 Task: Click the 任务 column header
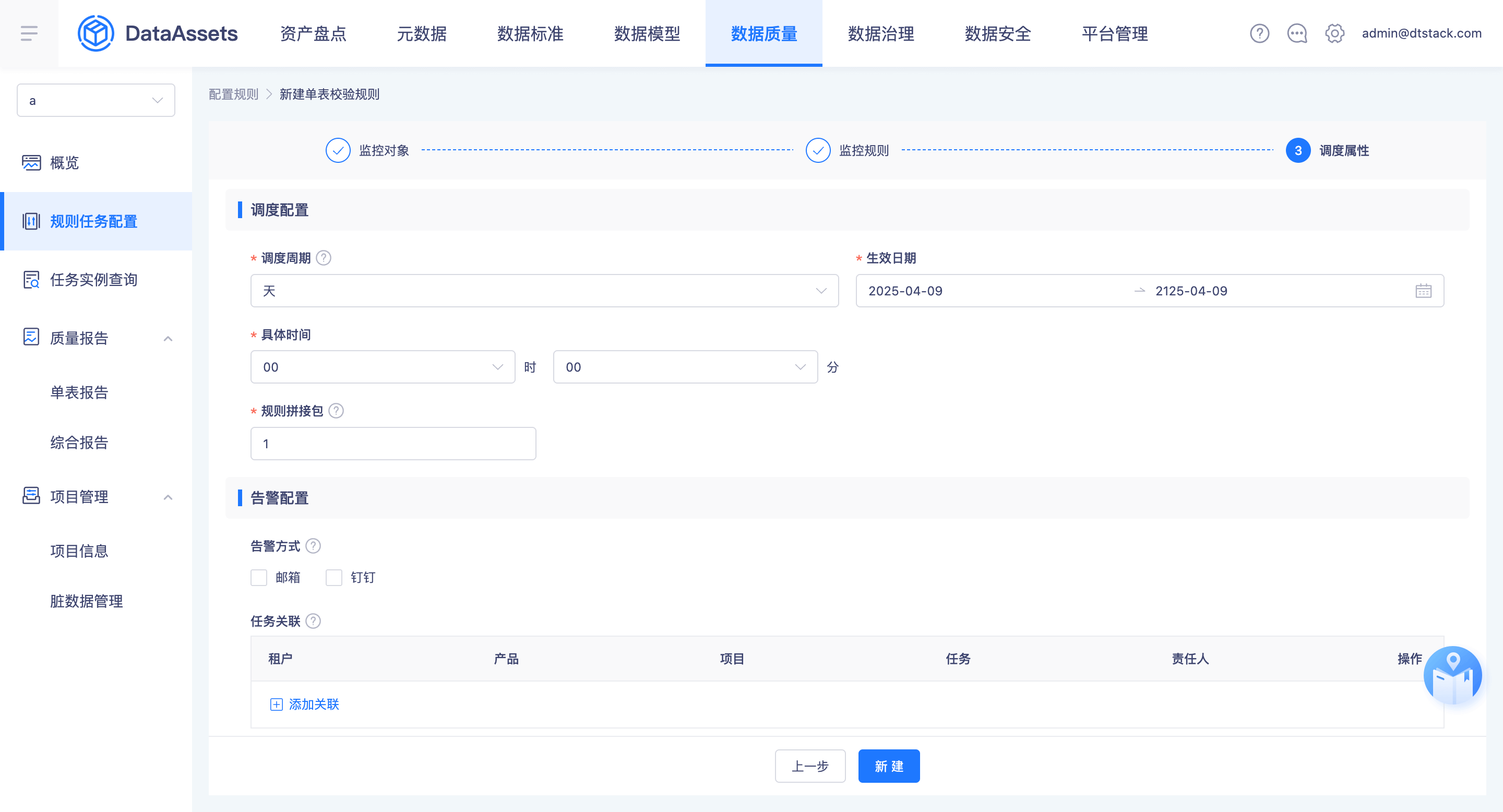(958, 659)
